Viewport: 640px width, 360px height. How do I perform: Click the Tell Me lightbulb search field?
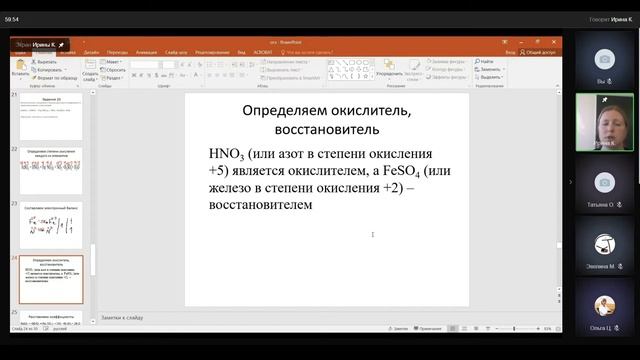[307, 52]
